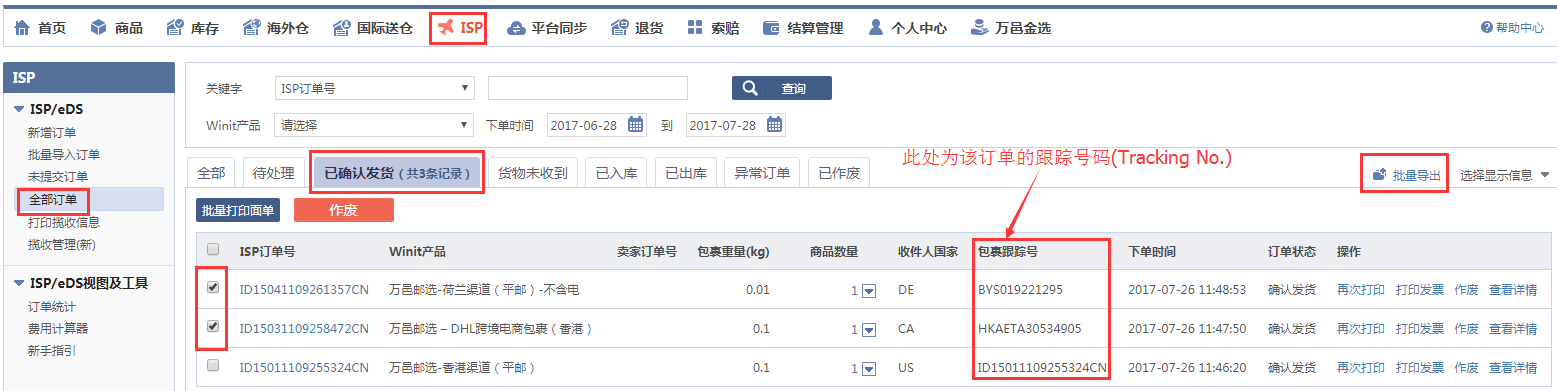
Task: Open 新手指引 in sidebar
Action: coord(52,350)
